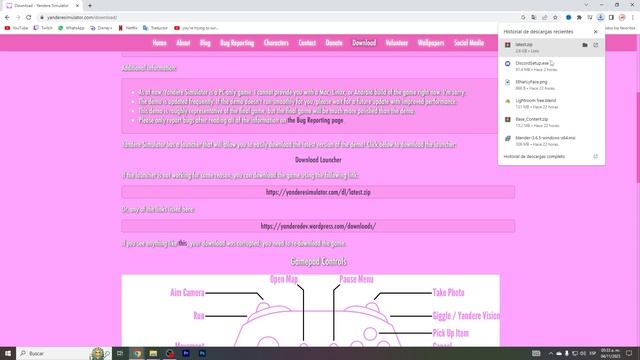Follow the Bug Reporting page link
Screen dimensions: 640x360
(x=315, y=120)
